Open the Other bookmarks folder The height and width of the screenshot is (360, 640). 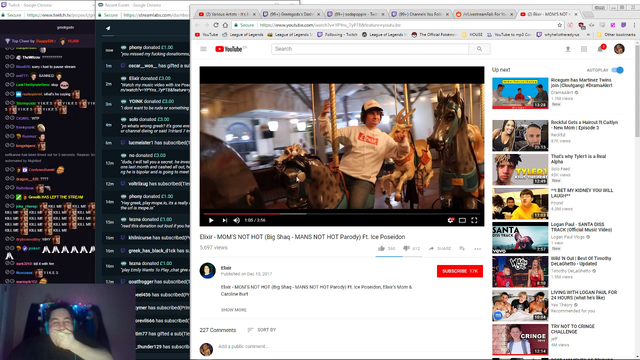point(616,35)
